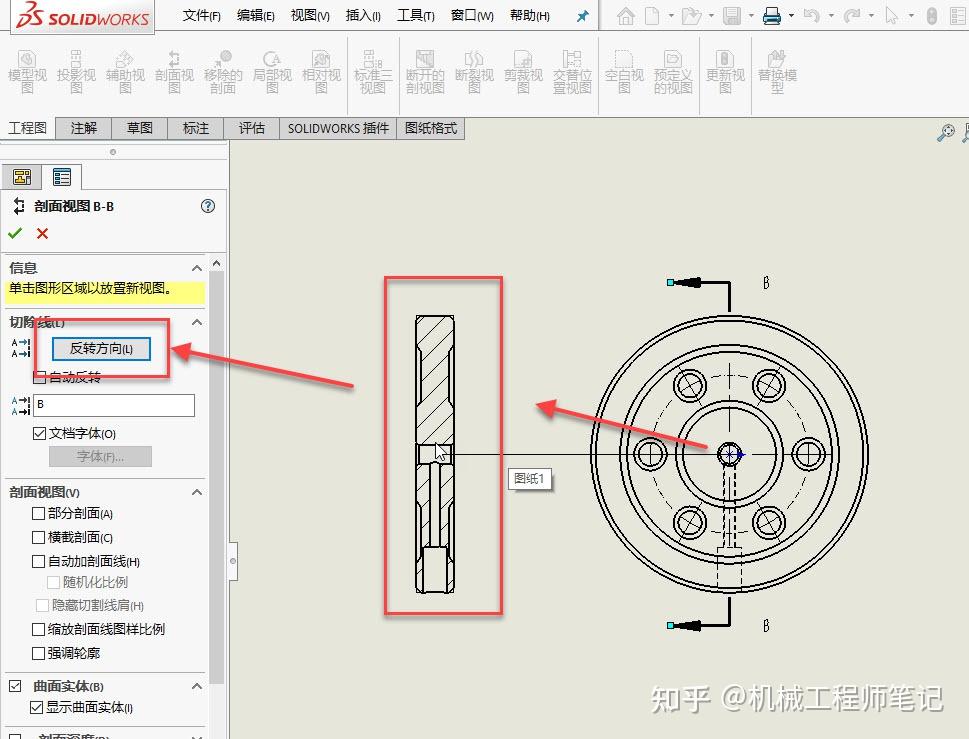Screen dimensions: 969x739
Task: Open the Save dropdown arrow
Action: click(751, 16)
